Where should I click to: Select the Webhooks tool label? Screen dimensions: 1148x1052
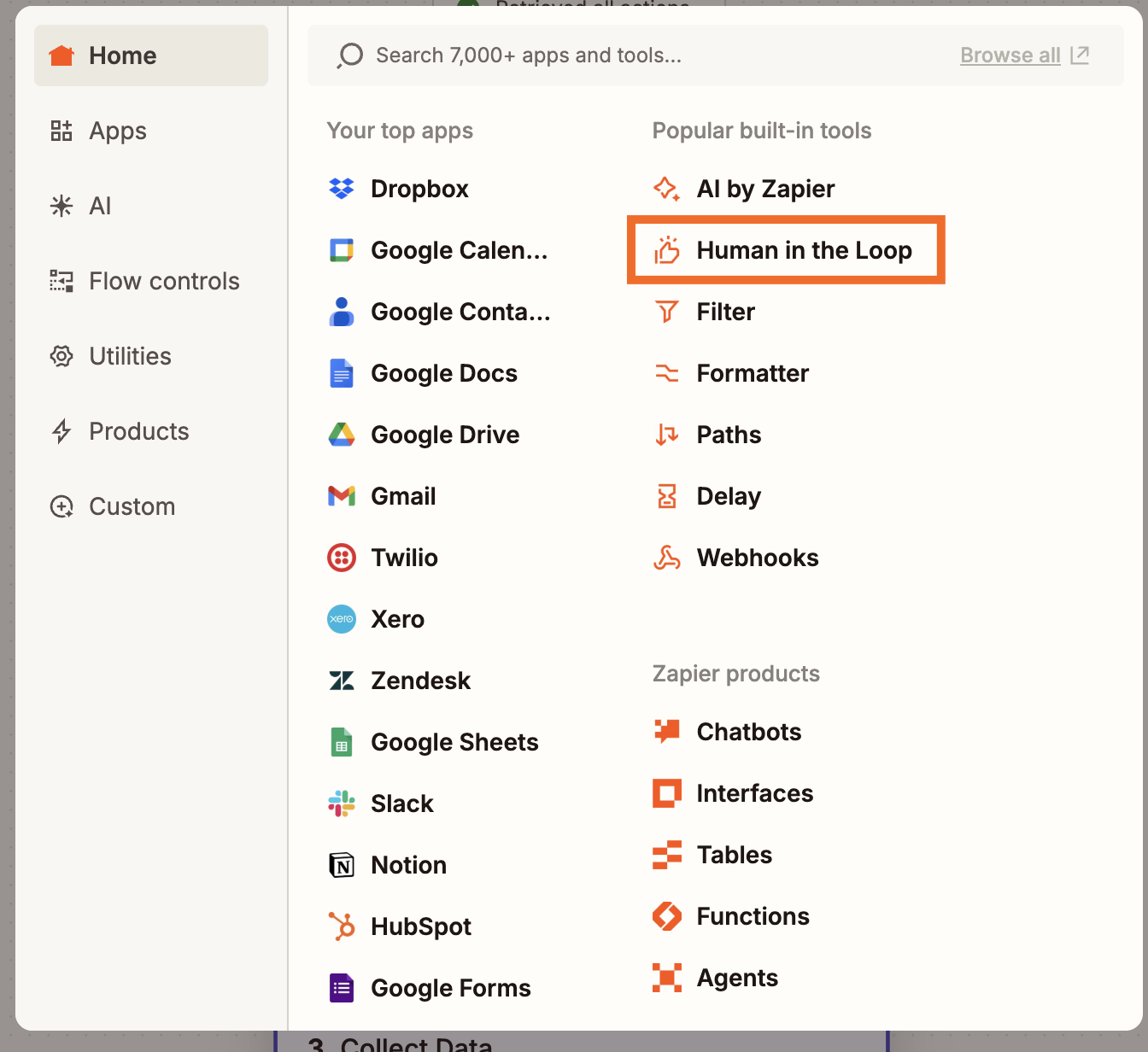coord(758,558)
